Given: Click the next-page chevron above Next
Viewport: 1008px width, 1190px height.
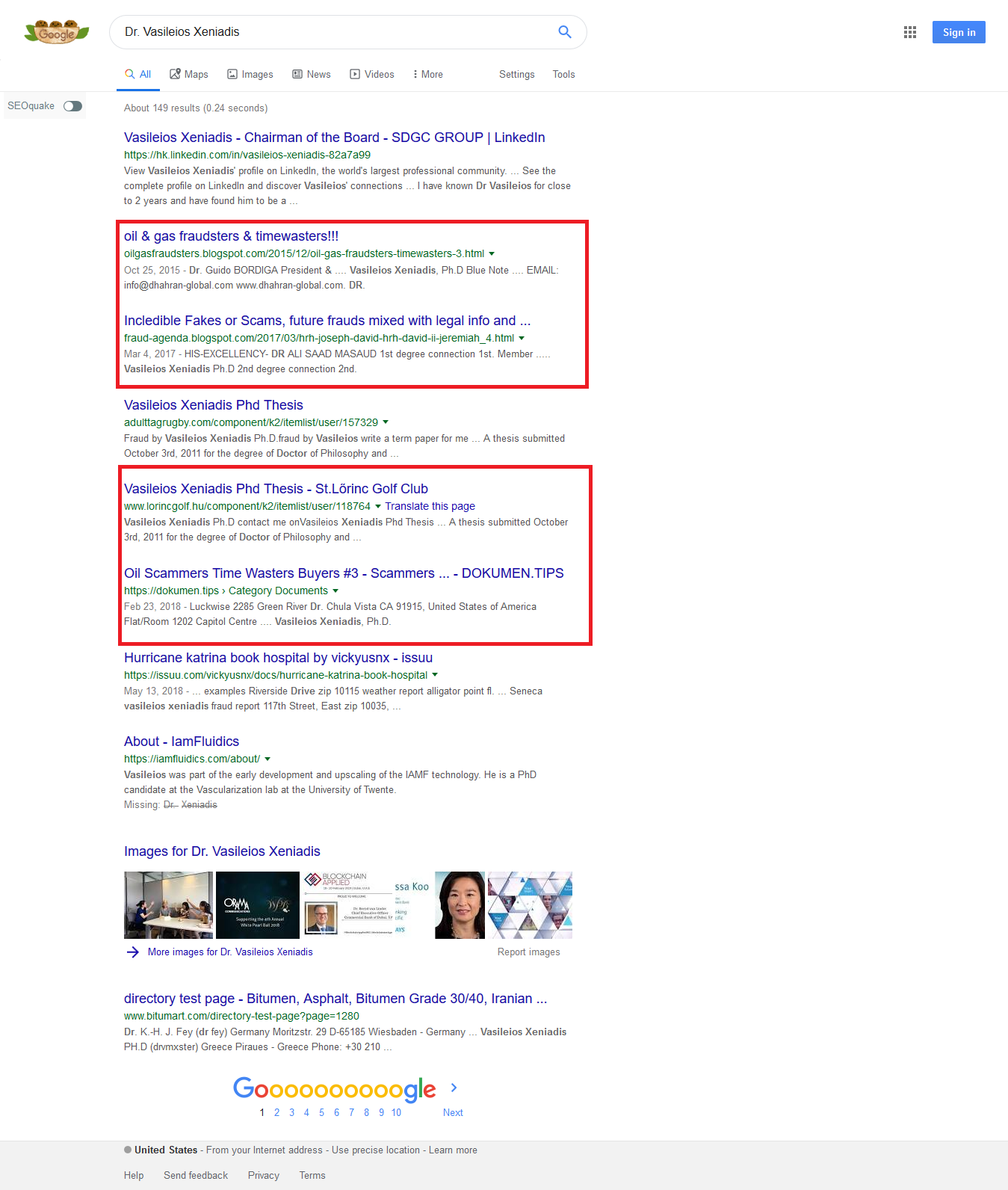Looking at the screenshot, I should click(x=454, y=1088).
